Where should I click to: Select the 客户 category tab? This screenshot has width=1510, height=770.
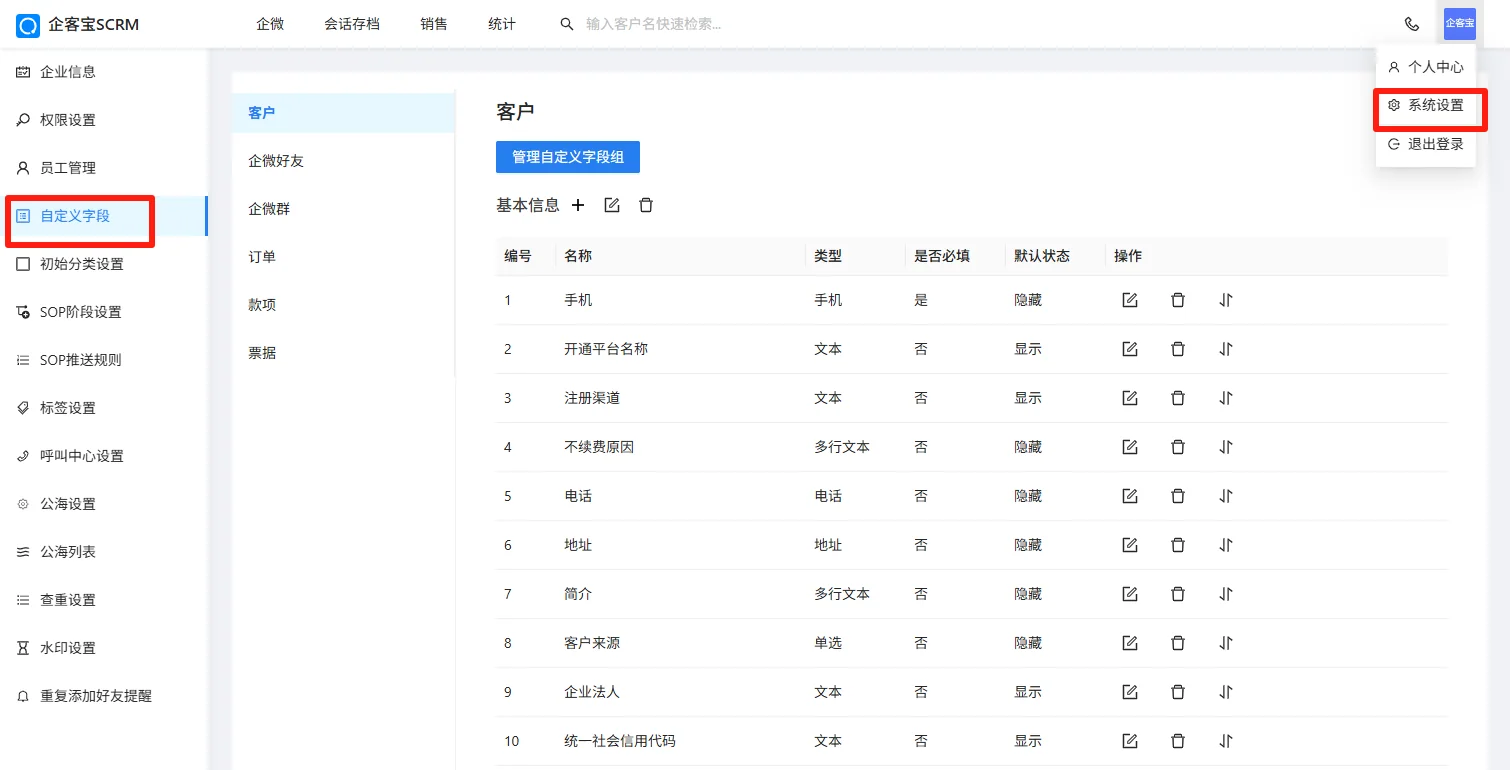(x=343, y=113)
